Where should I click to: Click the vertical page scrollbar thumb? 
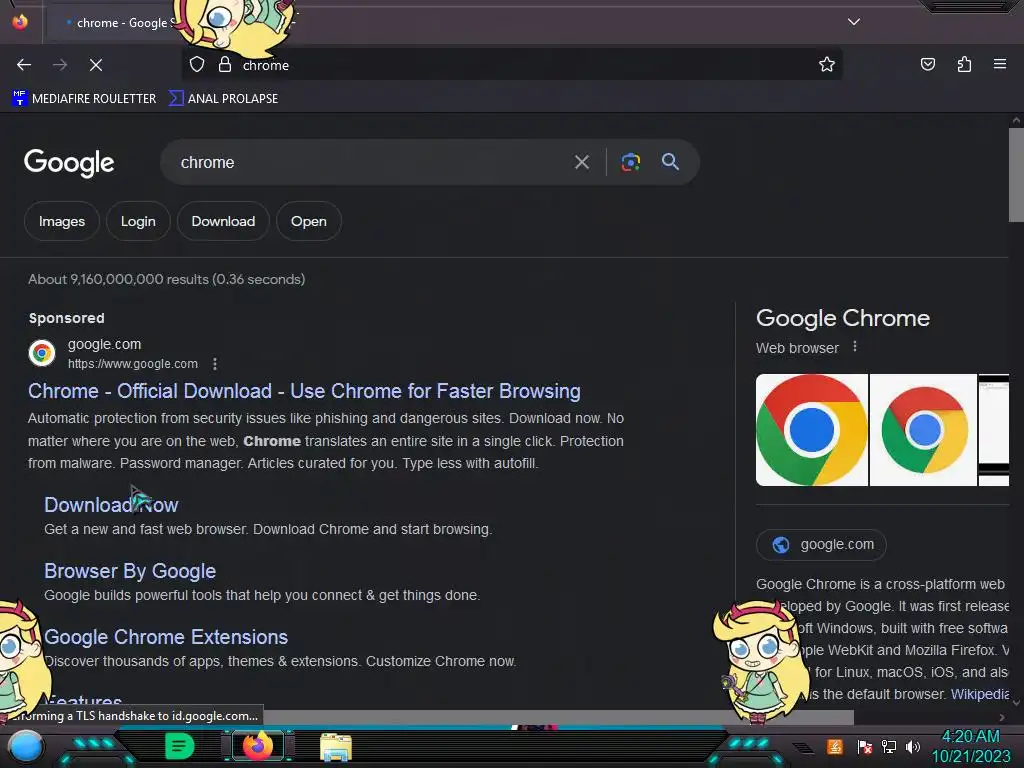coord(1016,175)
